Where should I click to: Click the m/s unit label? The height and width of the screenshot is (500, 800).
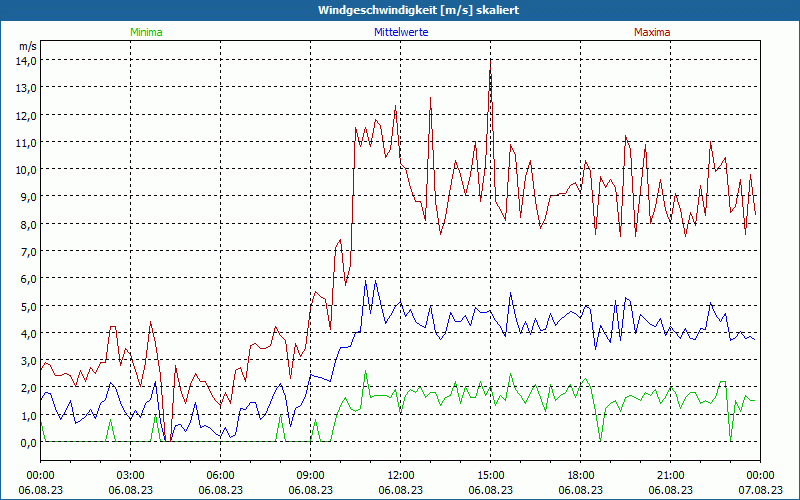click(28, 46)
